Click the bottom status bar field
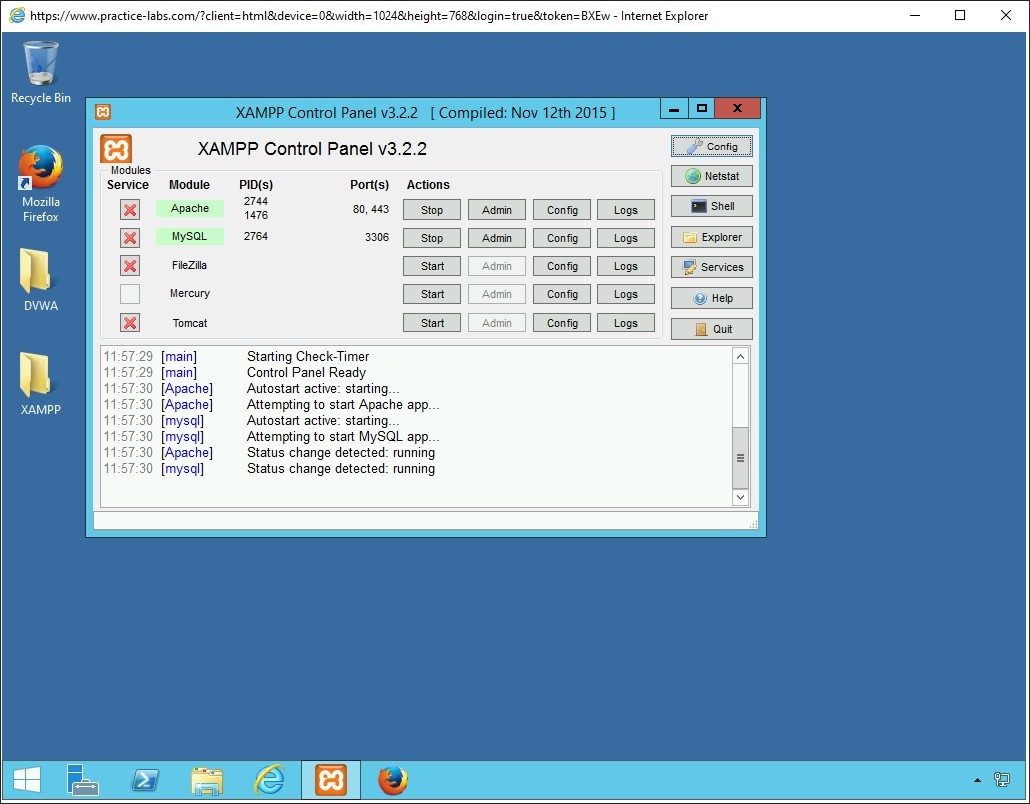The height and width of the screenshot is (804, 1030). (426, 521)
